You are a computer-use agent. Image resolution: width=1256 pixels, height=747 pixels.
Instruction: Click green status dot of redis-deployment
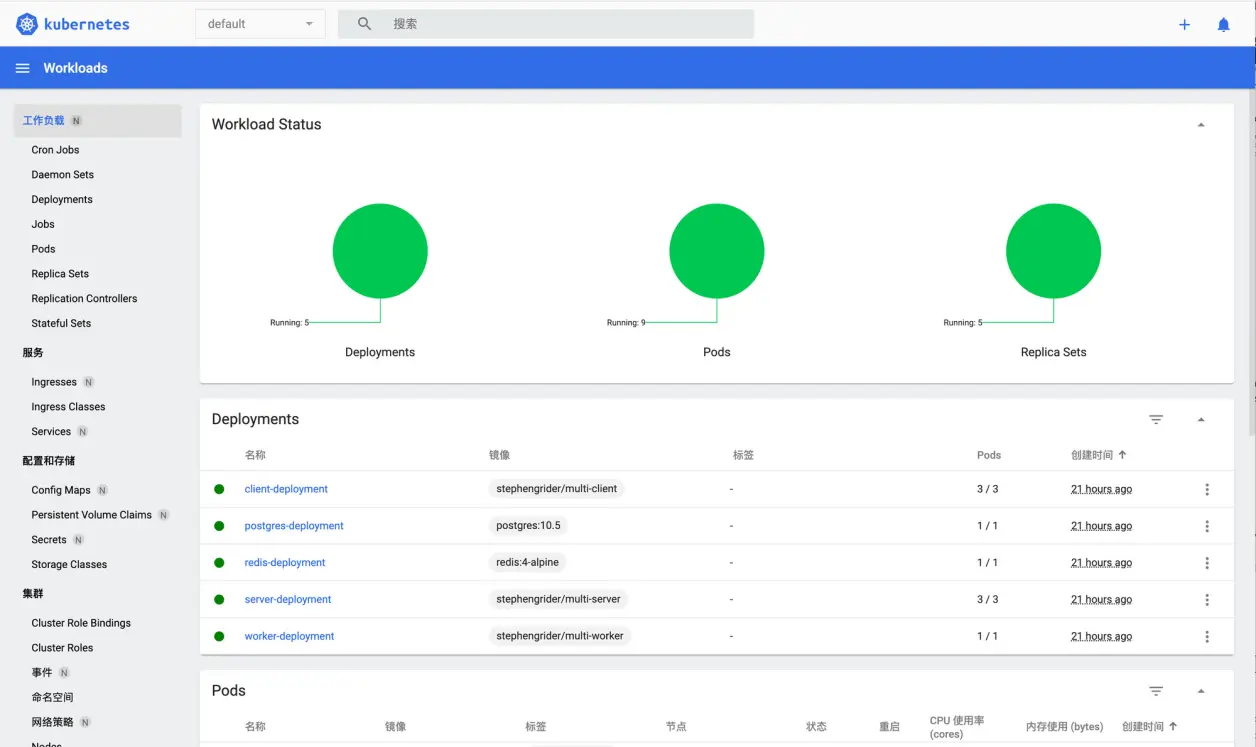(x=219, y=563)
